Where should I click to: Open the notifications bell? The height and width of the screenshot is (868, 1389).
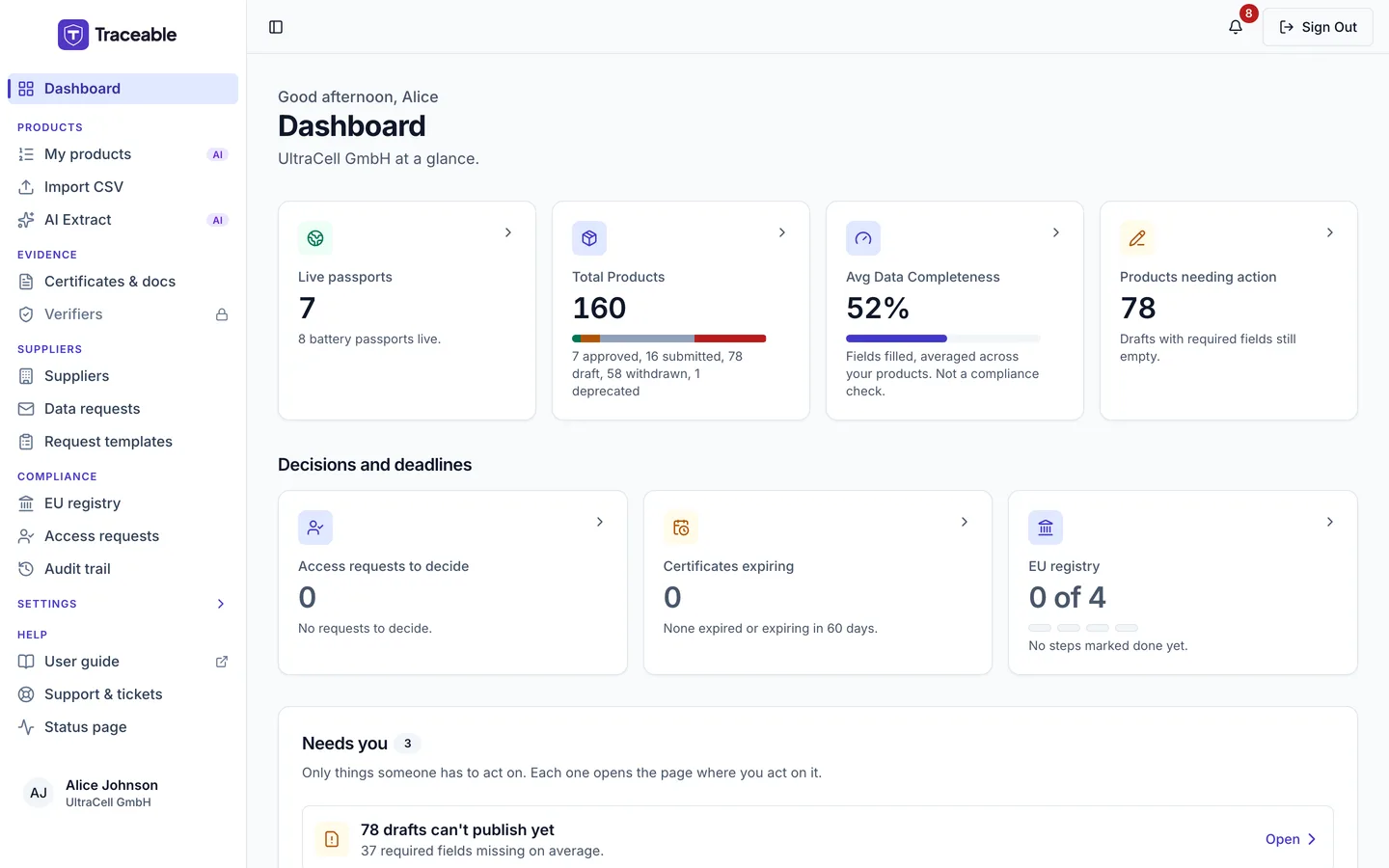pos(1236,27)
